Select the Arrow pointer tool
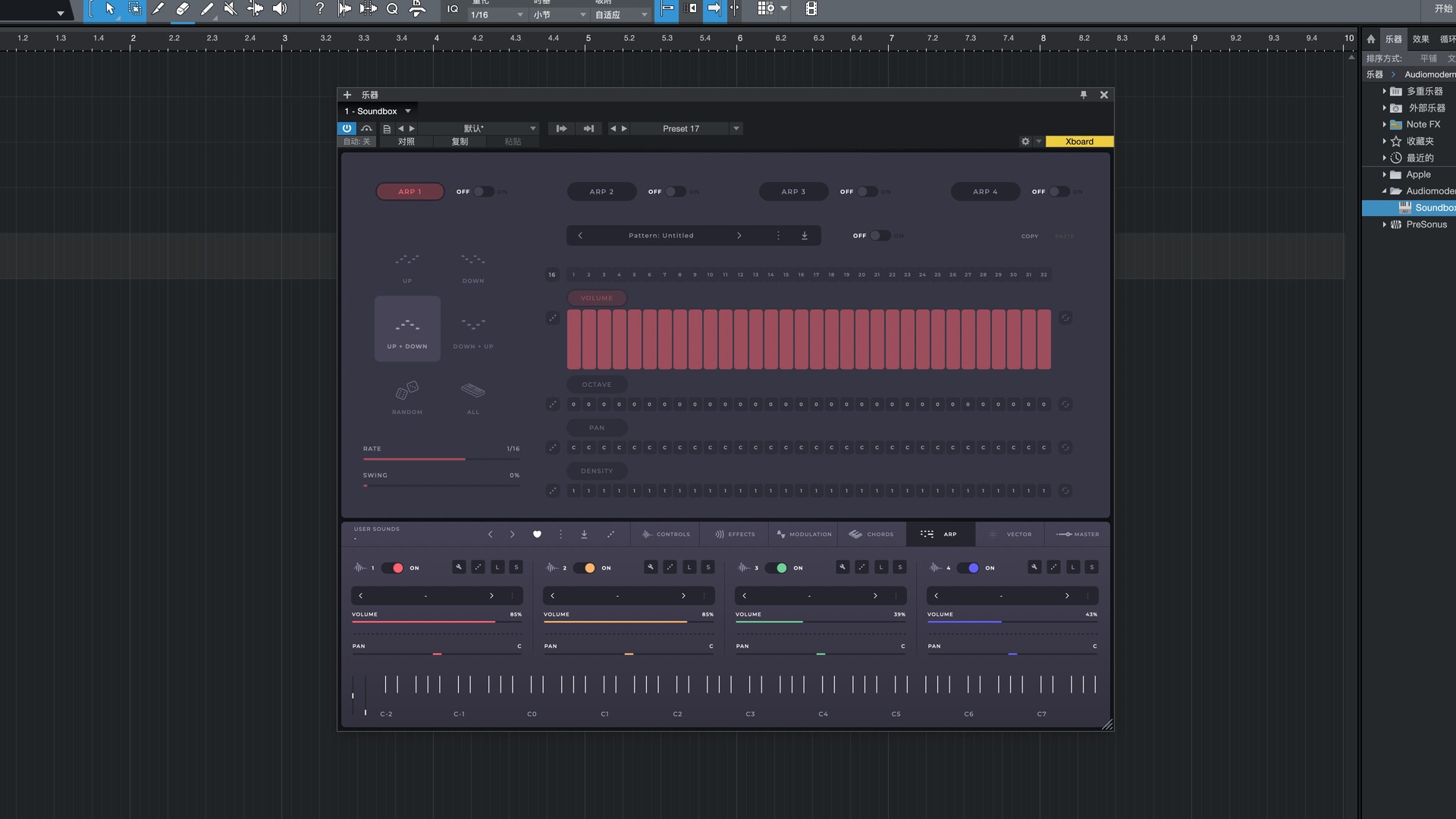The height and width of the screenshot is (819, 1456). pyautogui.click(x=111, y=9)
